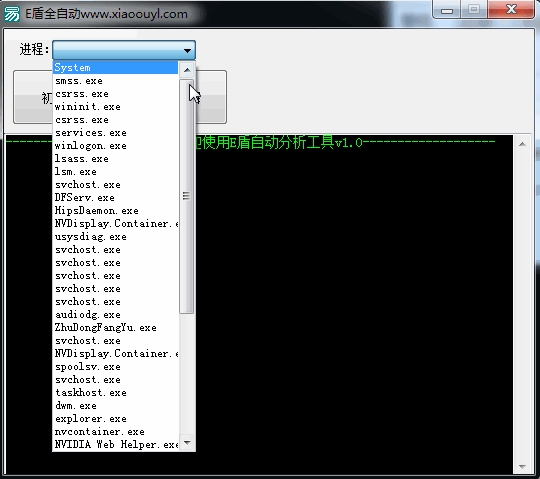Select DFServ.exe entry
The image size is (540, 479).
(115, 198)
